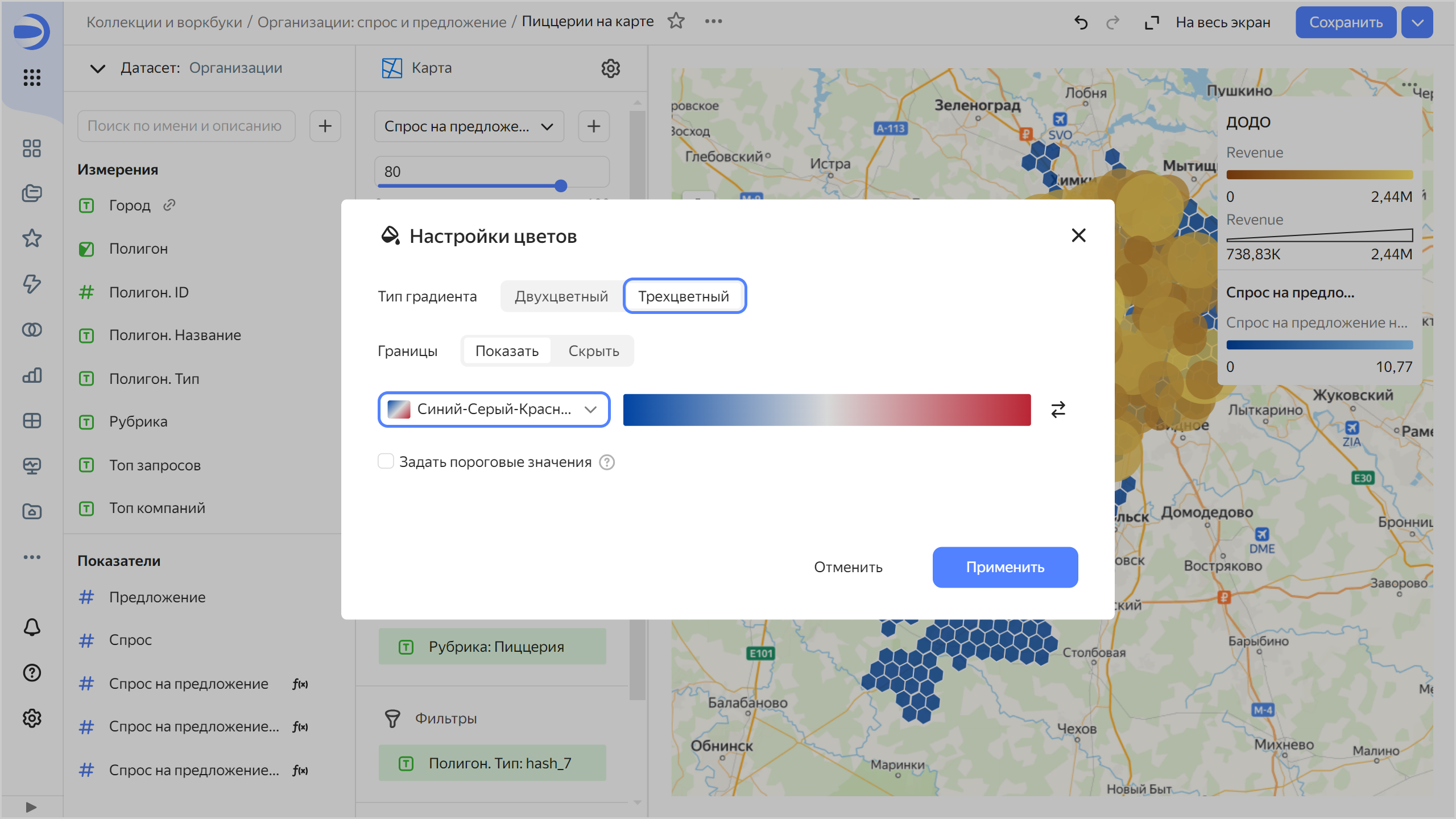Click the field search input box
This screenshot has height=819, width=1456.
186,126
